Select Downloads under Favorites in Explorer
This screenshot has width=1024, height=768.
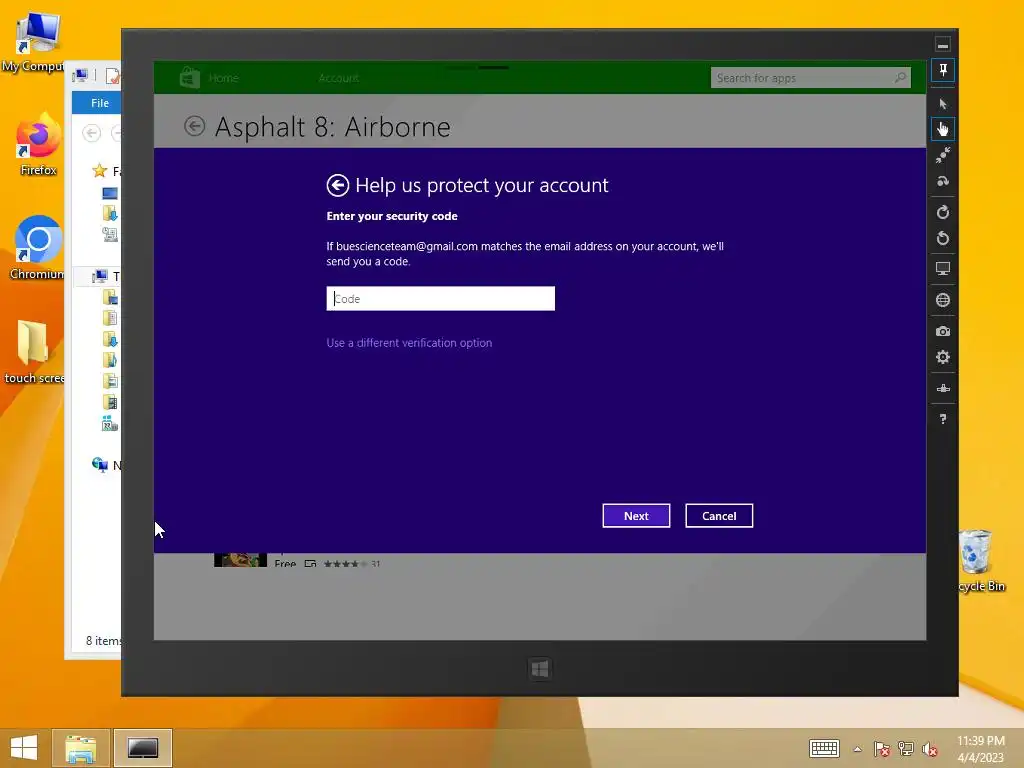click(110, 214)
